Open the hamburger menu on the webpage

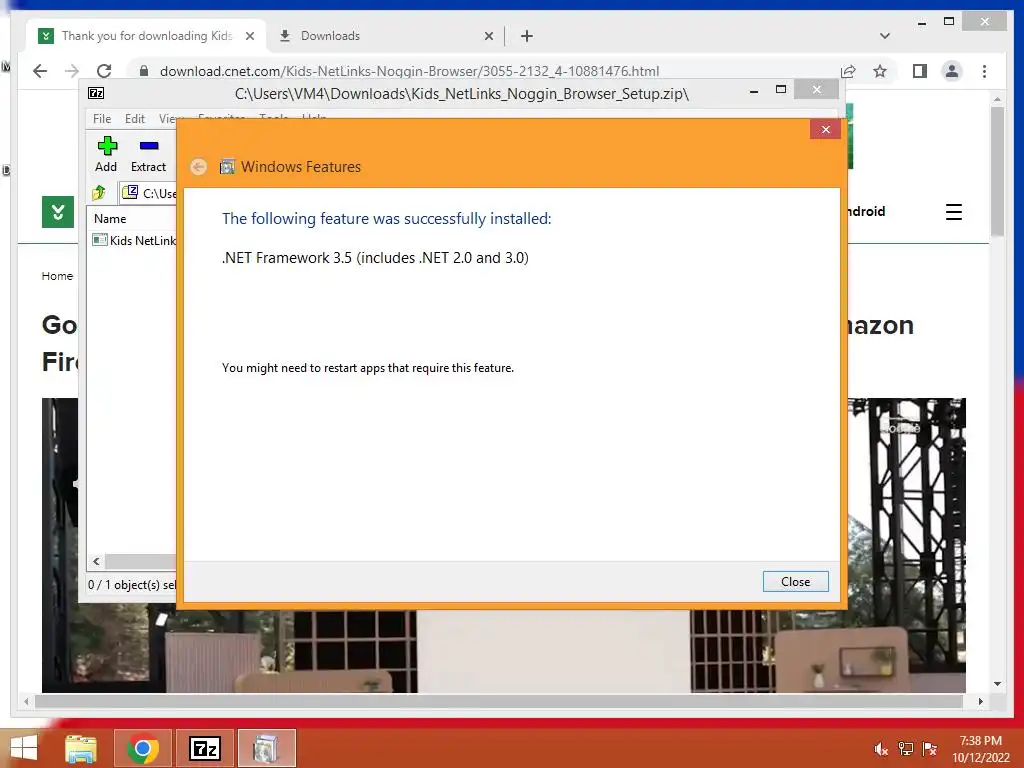(953, 212)
